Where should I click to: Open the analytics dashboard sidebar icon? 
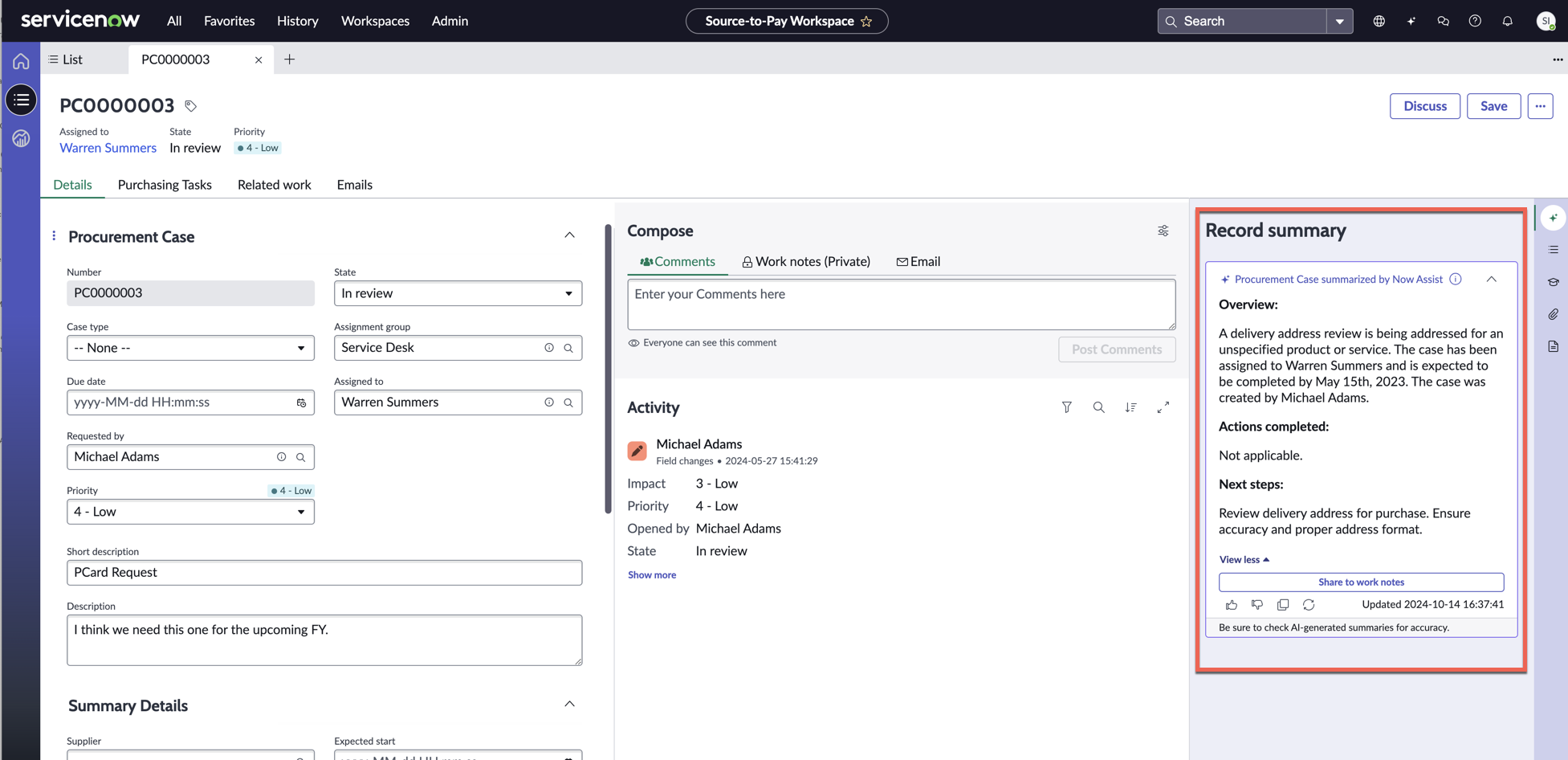(21, 138)
